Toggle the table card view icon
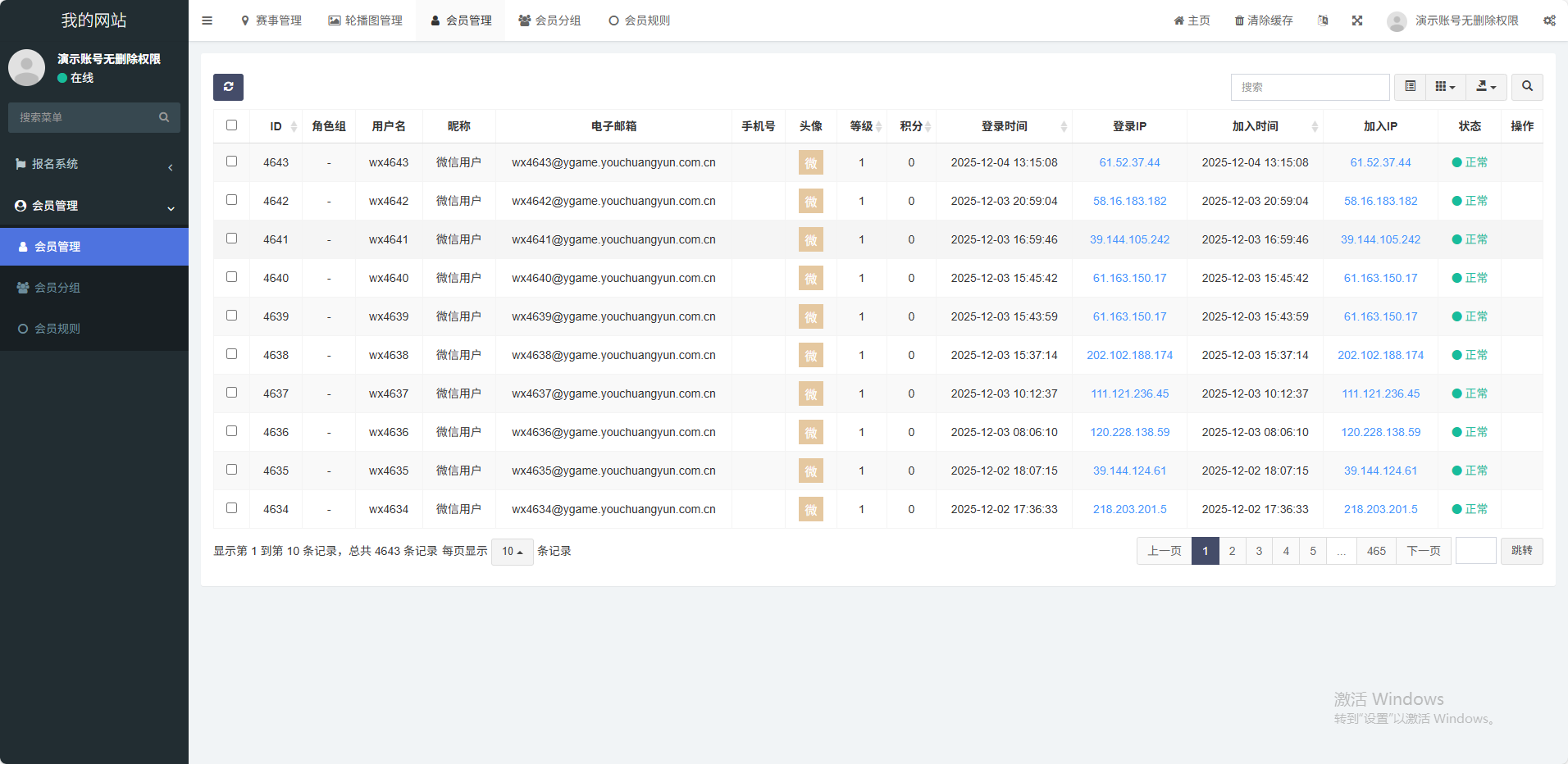Screen dimensions: 1568x764 1410,87
